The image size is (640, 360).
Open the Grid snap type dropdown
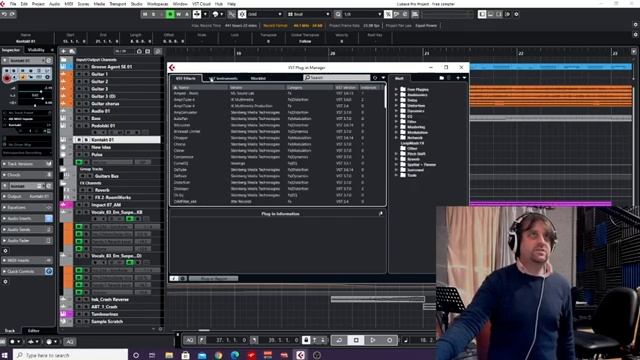point(265,14)
